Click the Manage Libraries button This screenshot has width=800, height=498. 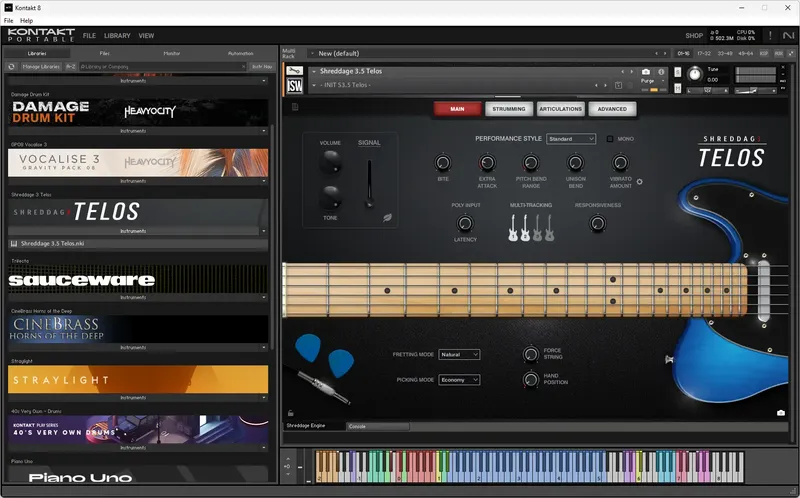click(41, 66)
